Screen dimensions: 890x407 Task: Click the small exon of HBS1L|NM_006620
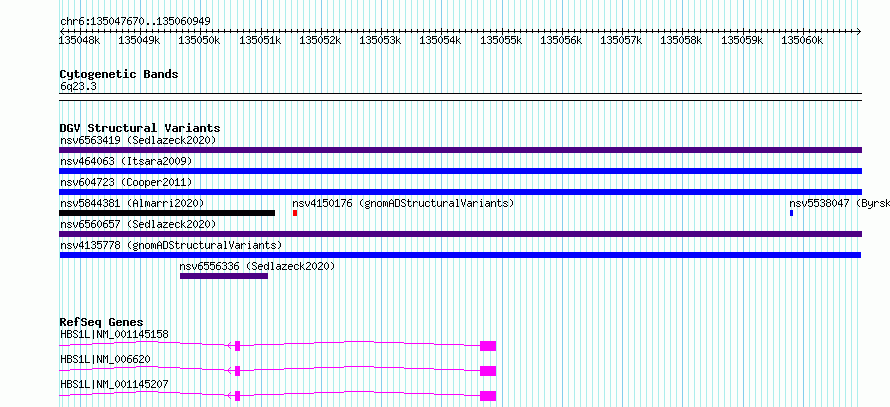[237, 371]
